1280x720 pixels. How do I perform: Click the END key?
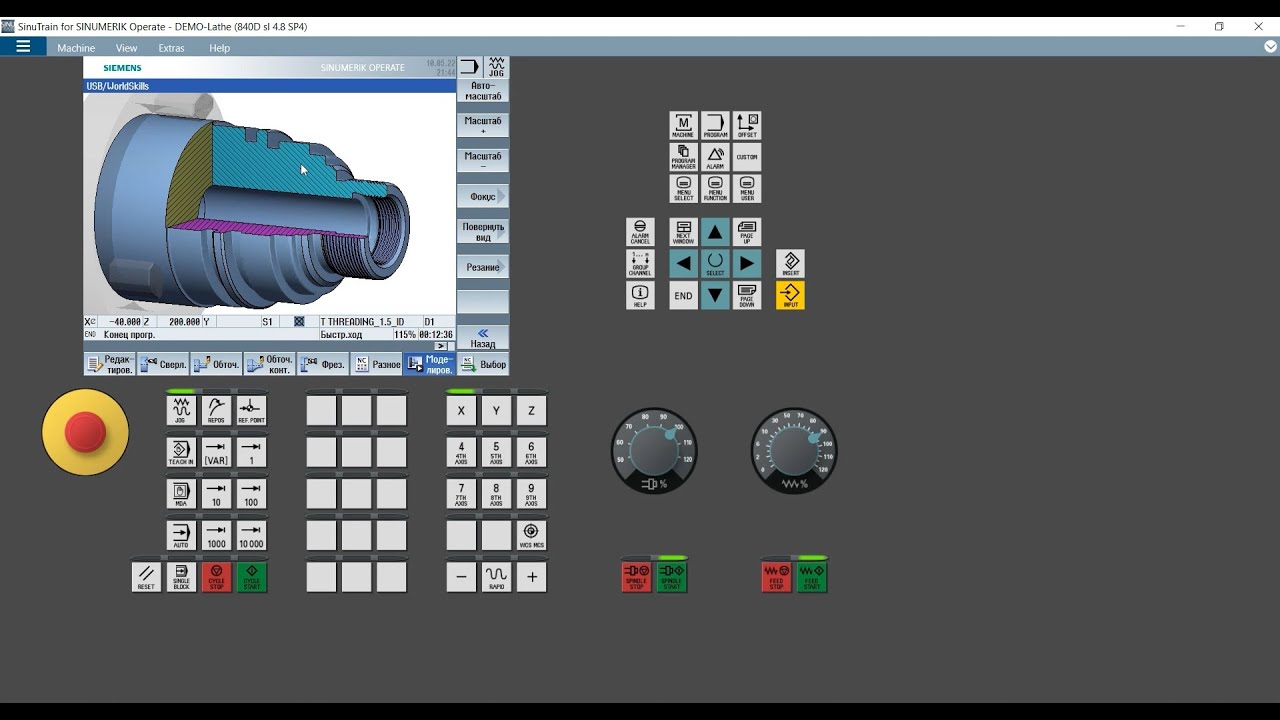pyautogui.click(x=683, y=295)
